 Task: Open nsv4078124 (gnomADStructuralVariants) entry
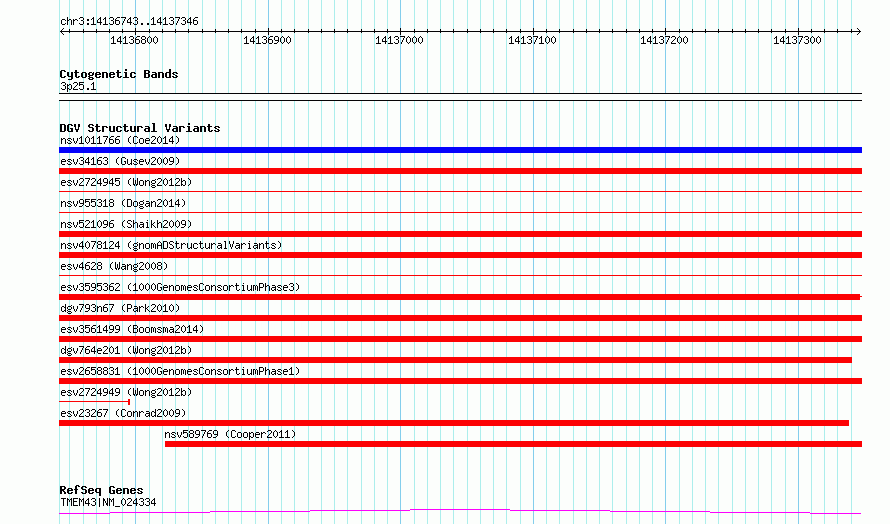pos(171,245)
